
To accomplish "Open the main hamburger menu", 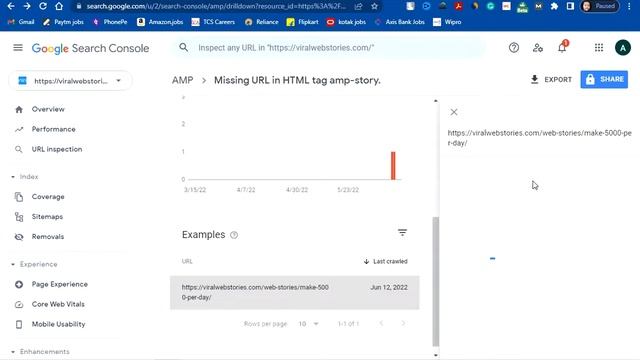I will tap(18, 48).
